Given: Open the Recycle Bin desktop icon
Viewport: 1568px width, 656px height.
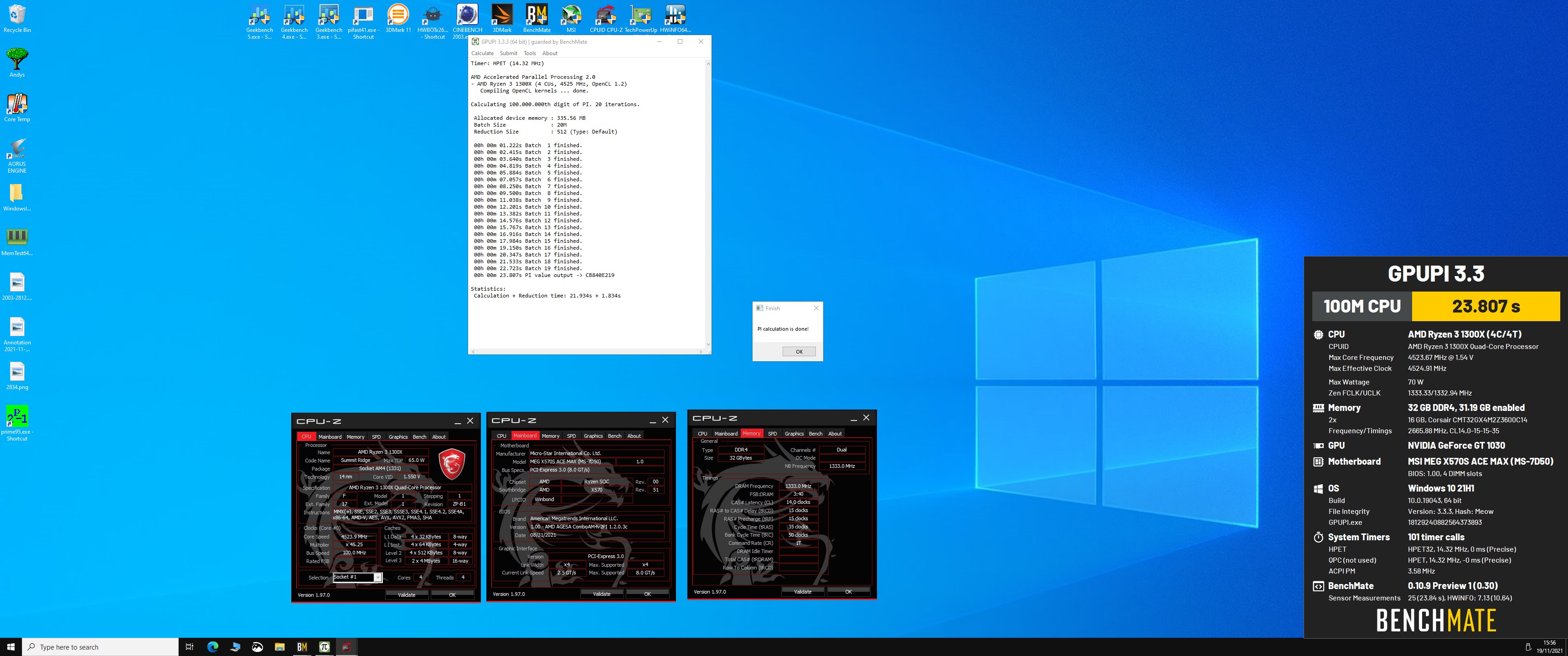Looking at the screenshot, I should (17, 18).
